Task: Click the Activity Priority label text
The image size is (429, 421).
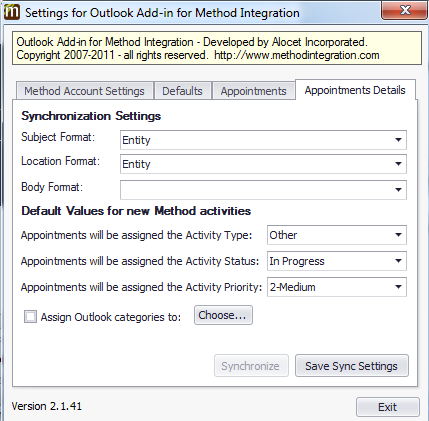Action: [141, 287]
